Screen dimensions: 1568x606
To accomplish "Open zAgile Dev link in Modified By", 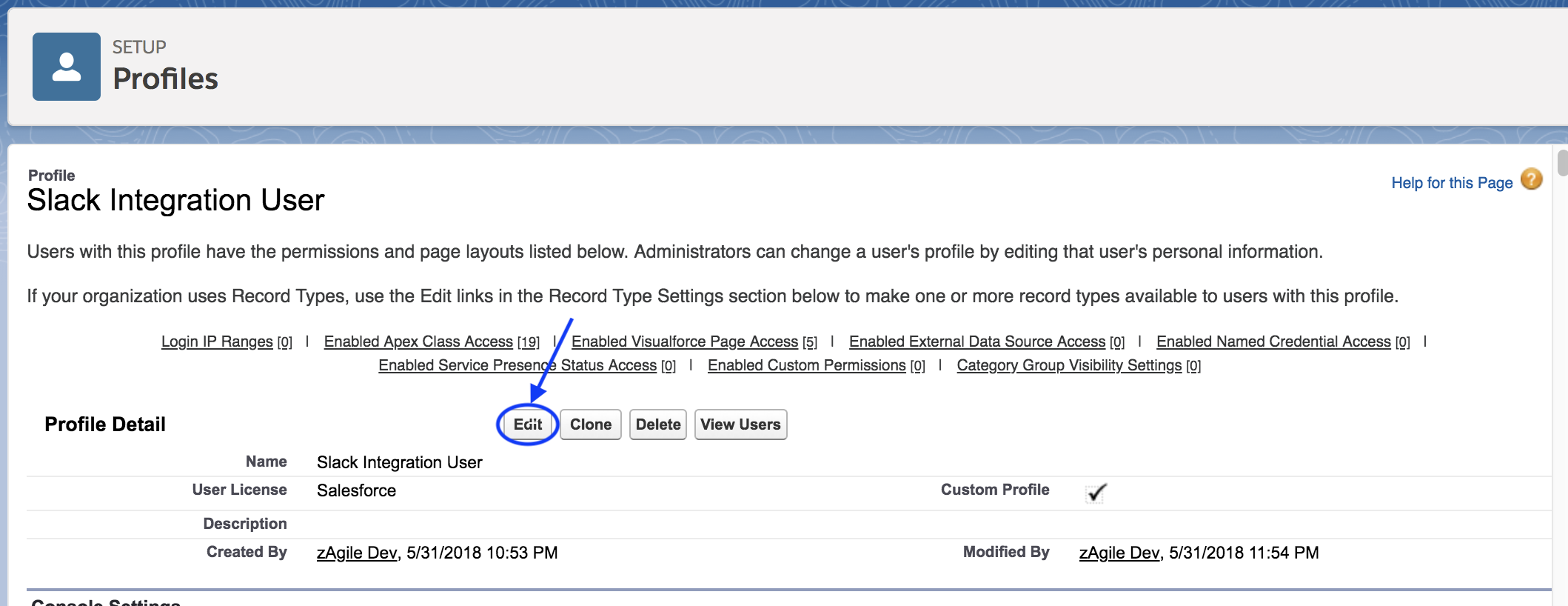I will [x=1119, y=553].
